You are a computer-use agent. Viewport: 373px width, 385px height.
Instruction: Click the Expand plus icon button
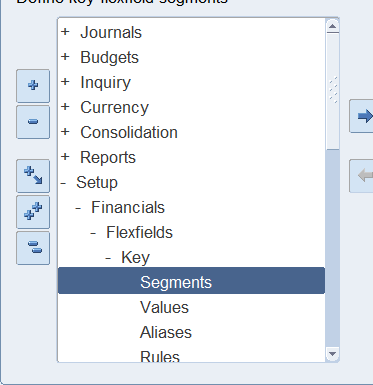pos(33,86)
